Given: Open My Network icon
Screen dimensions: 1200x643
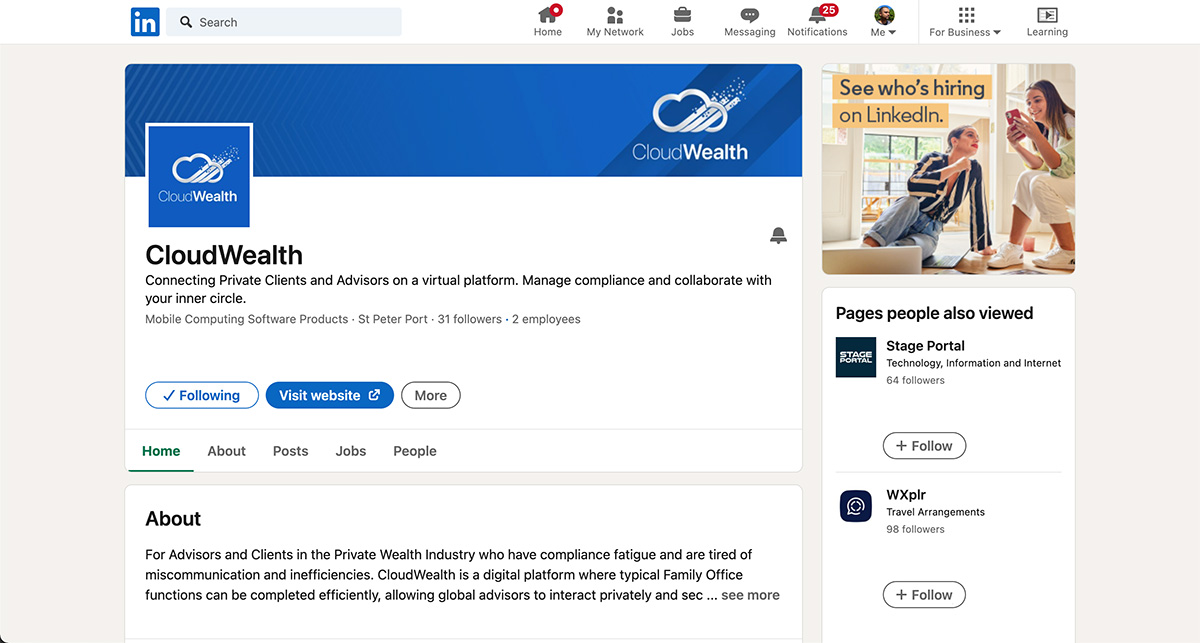Looking at the screenshot, I should [x=615, y=15].
